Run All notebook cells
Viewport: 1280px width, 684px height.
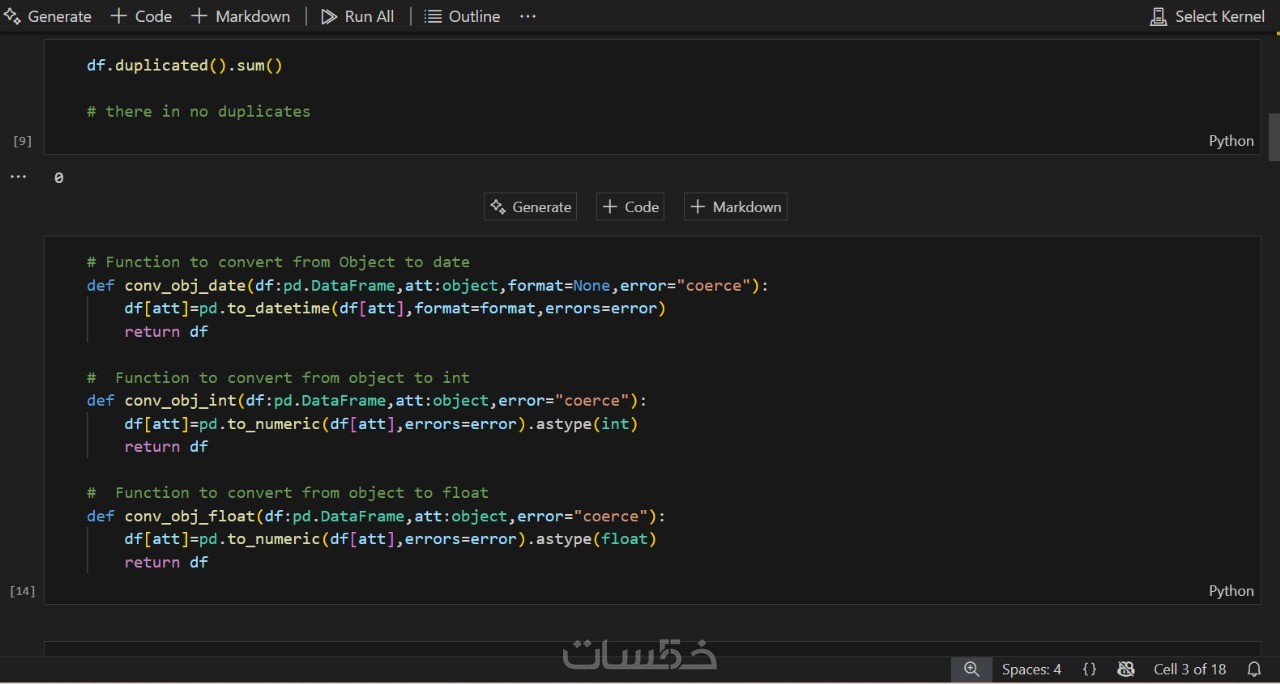(x=357, y=16)
